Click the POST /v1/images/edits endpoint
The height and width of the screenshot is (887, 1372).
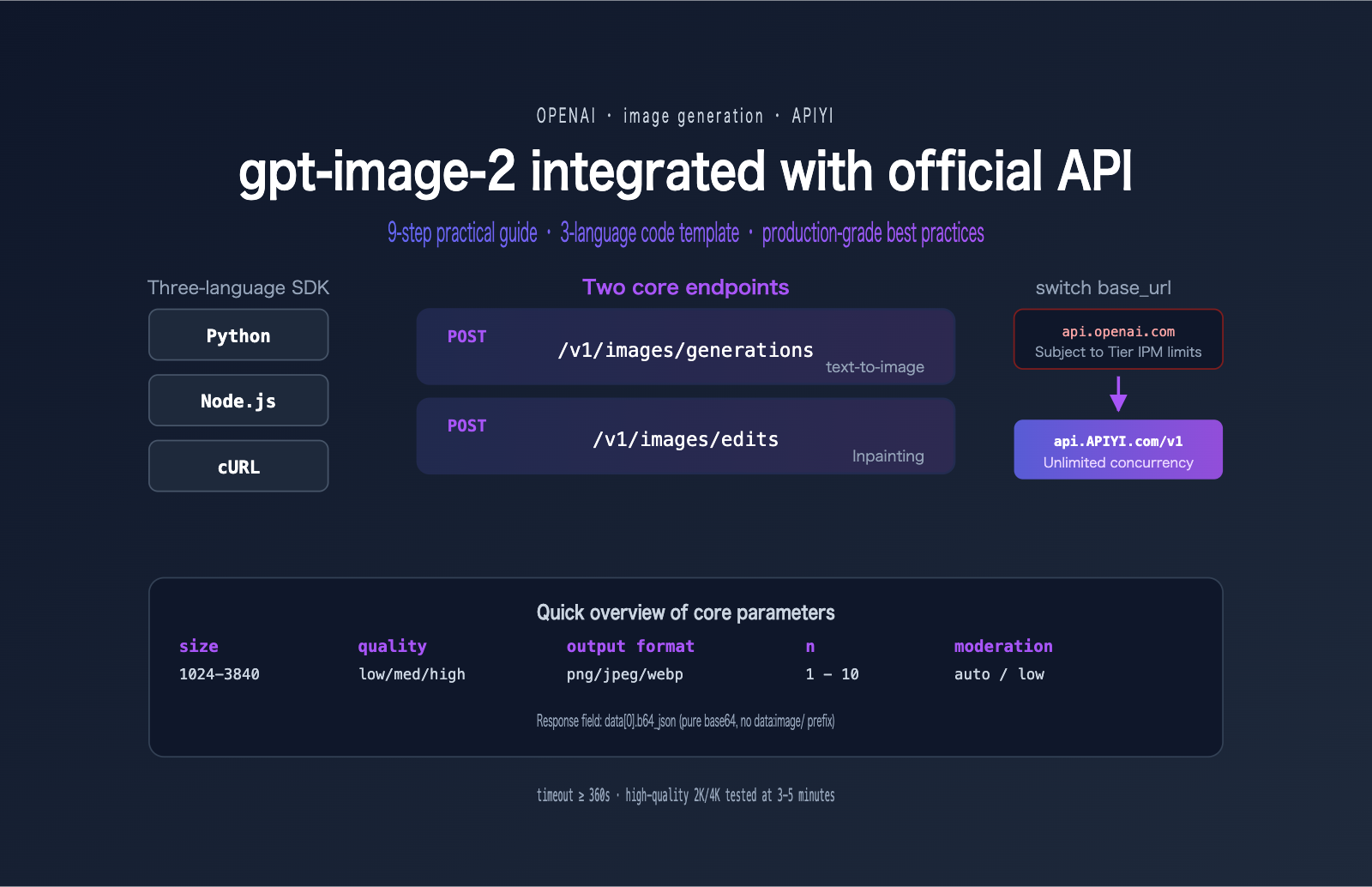coord(685,436)
